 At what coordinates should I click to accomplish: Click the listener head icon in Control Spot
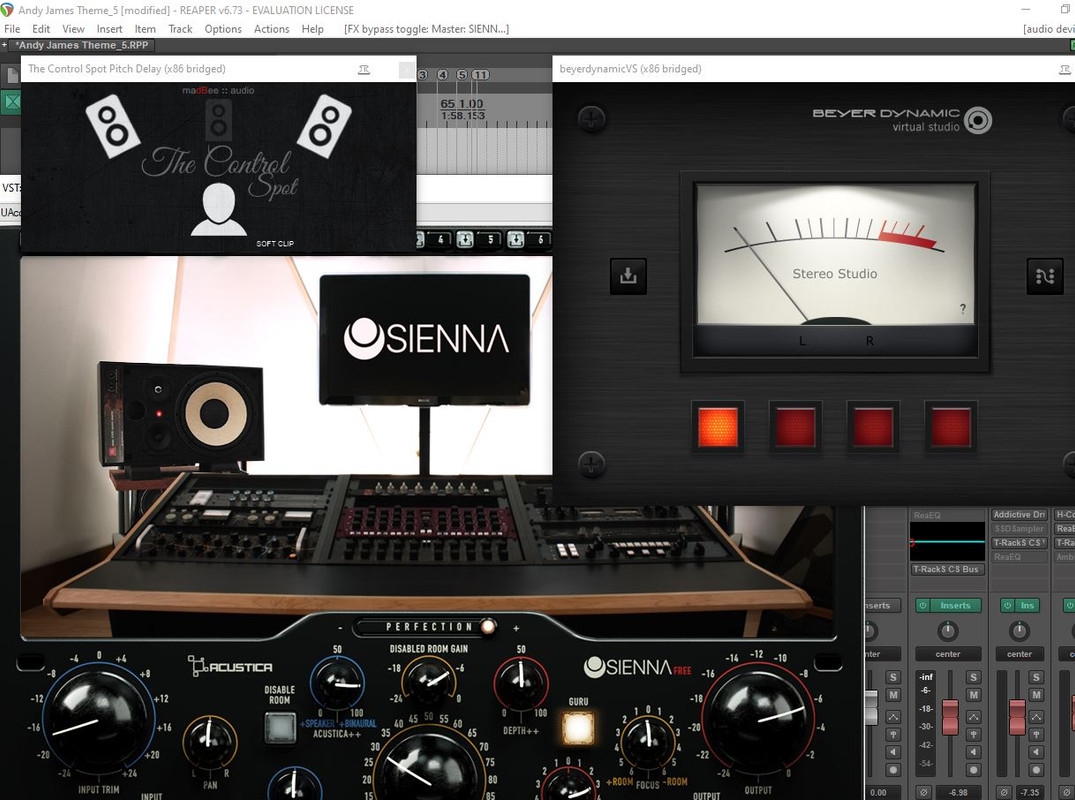[219, 209]
